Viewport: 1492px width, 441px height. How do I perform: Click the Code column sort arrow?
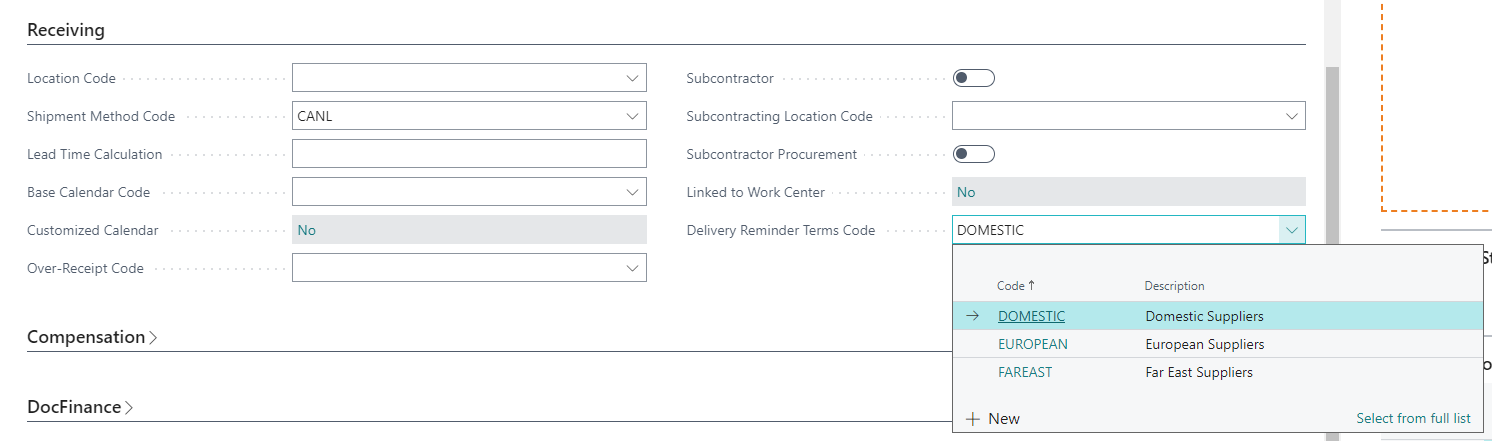tap(1031, 286)
